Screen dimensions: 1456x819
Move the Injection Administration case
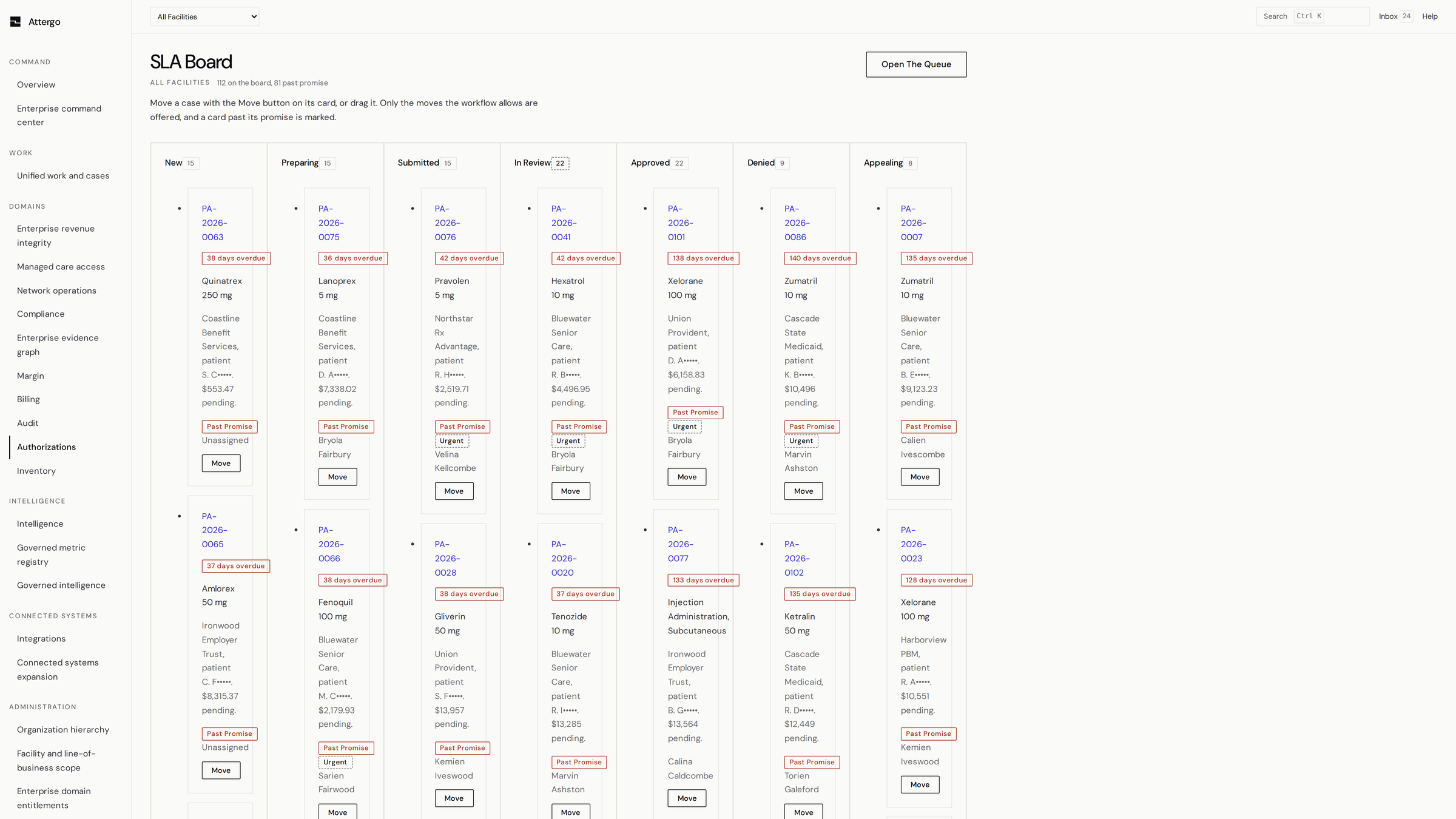(x=687, y=798)
